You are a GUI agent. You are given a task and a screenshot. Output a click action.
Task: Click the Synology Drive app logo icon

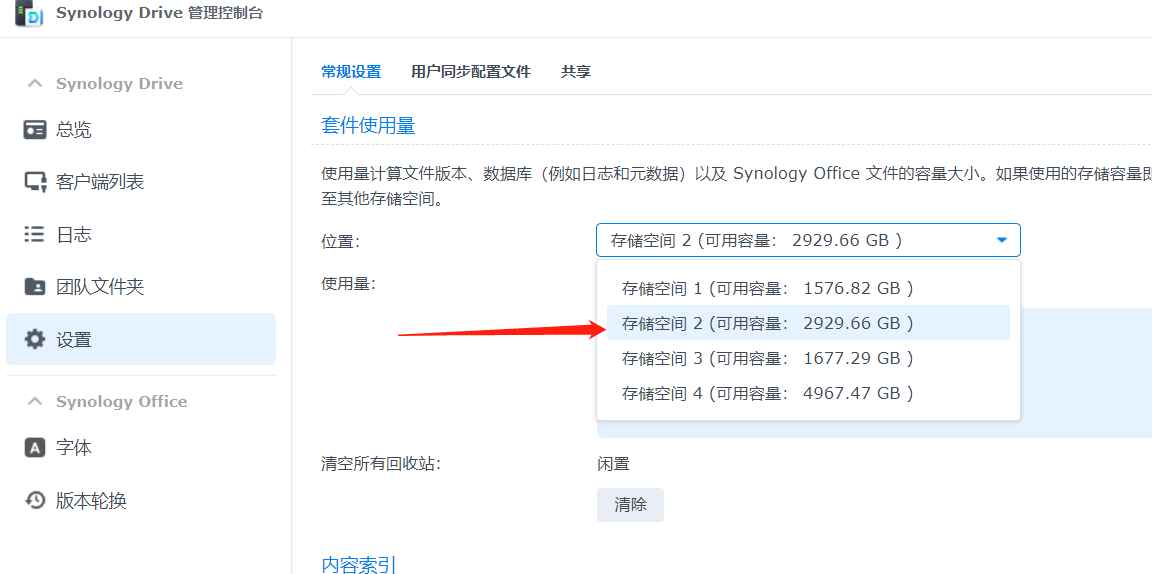(x=30, y=14)
